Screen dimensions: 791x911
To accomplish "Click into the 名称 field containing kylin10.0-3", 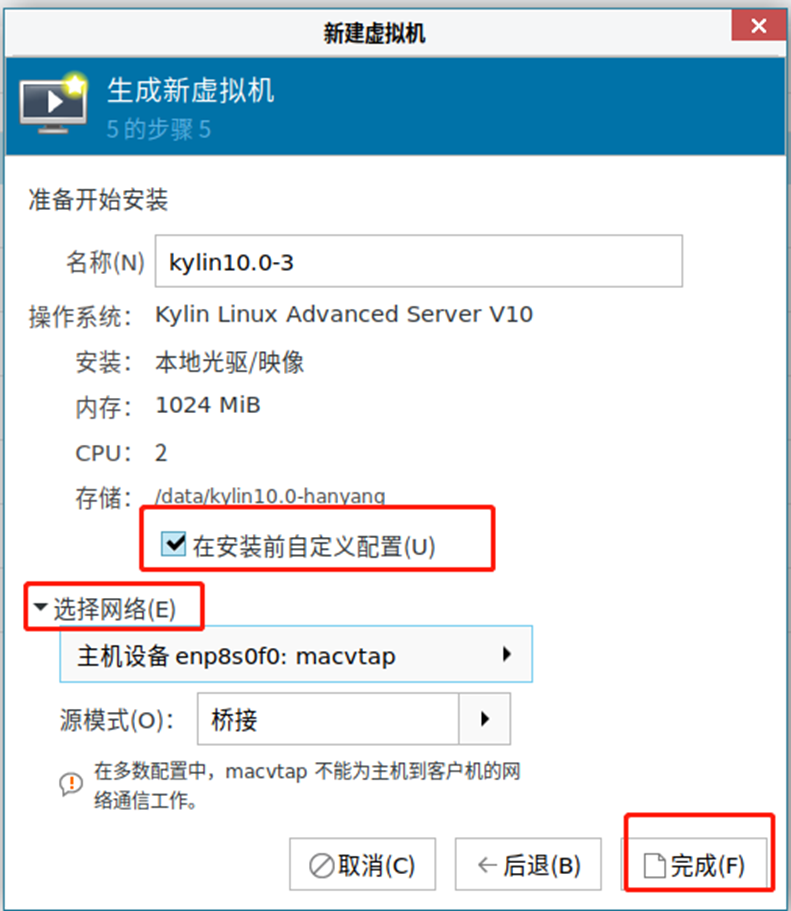I will (x=418, y=261).
